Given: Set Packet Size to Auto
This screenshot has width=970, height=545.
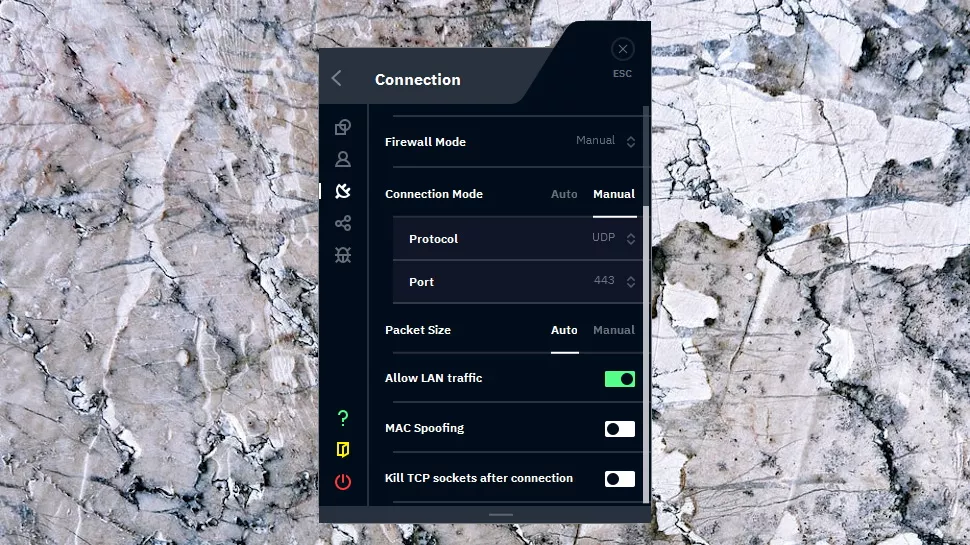Looking at the screenshot, I should [x=564, y=330].
